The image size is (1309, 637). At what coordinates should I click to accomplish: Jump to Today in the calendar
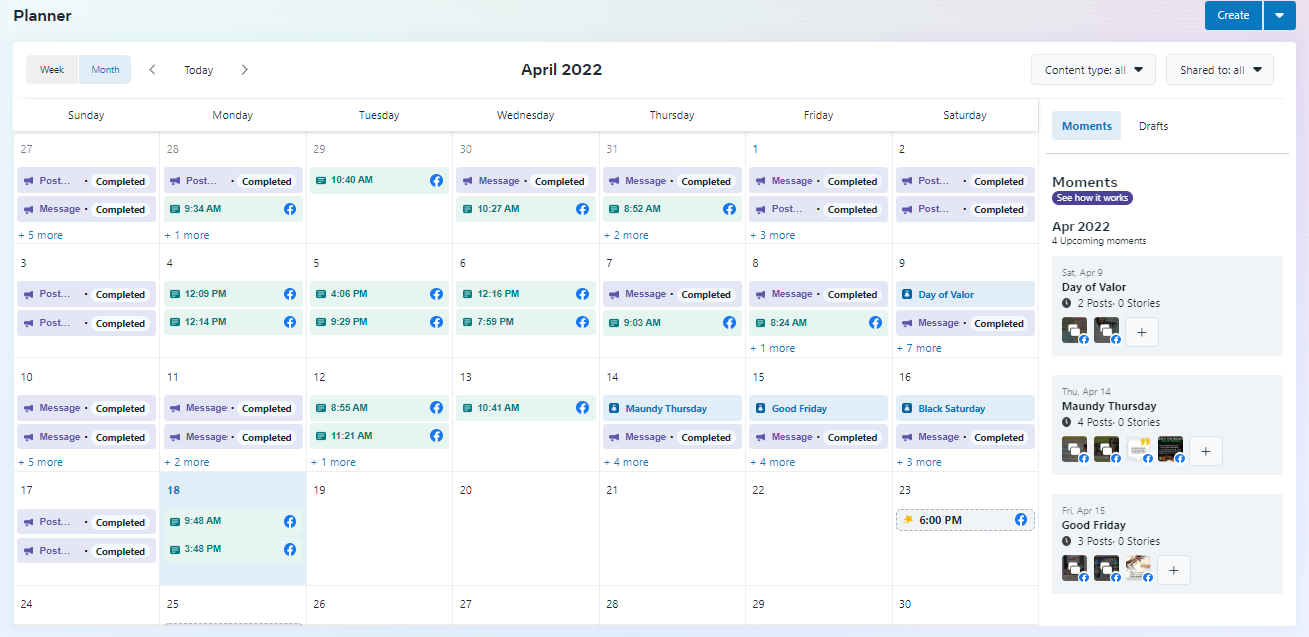coord(198,70)
